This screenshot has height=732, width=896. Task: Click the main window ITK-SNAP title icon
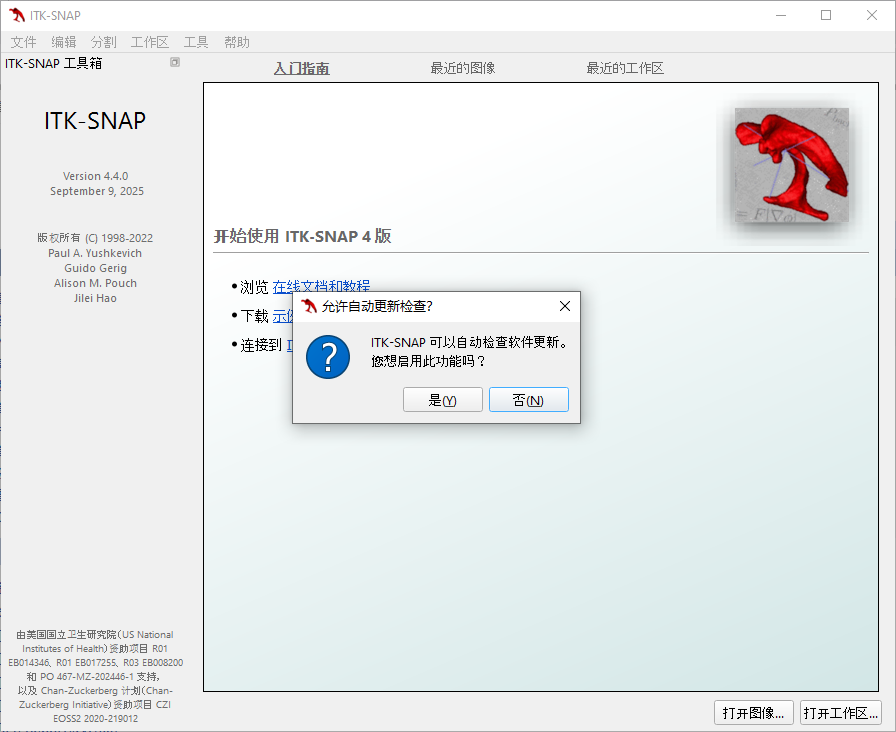click(17, 15)
